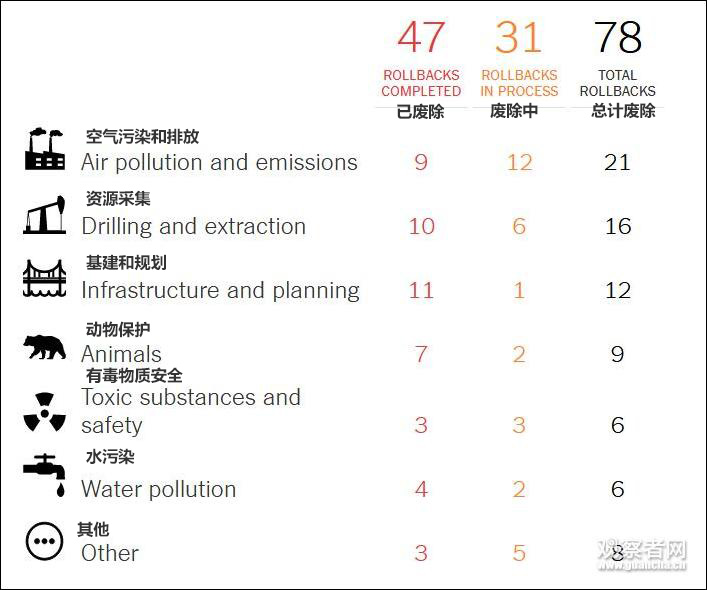
Task: Click the Toxic substances and safety label
Action: point(190,411)
